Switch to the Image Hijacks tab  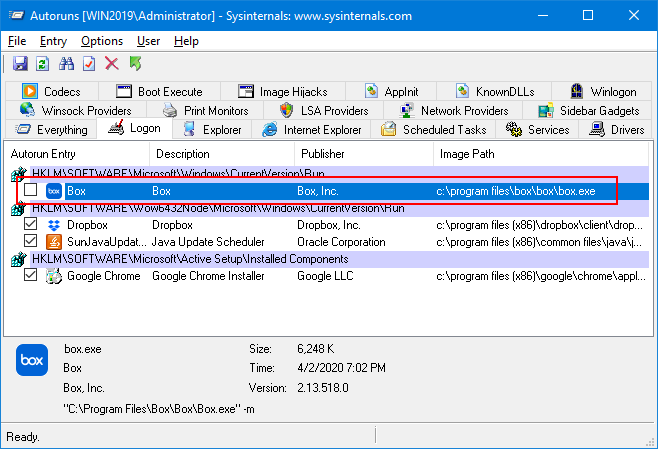[x=283, y=91]
